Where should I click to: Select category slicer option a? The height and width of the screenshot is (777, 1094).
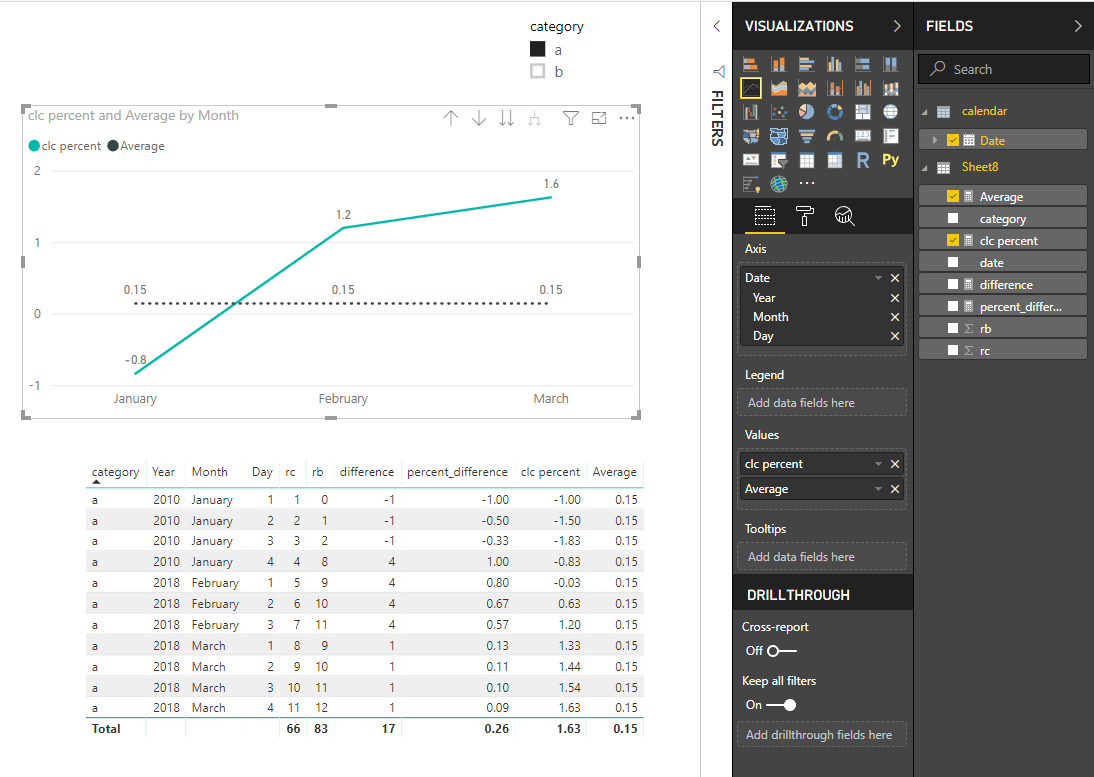pyautogui.click(x=538, y=50)
